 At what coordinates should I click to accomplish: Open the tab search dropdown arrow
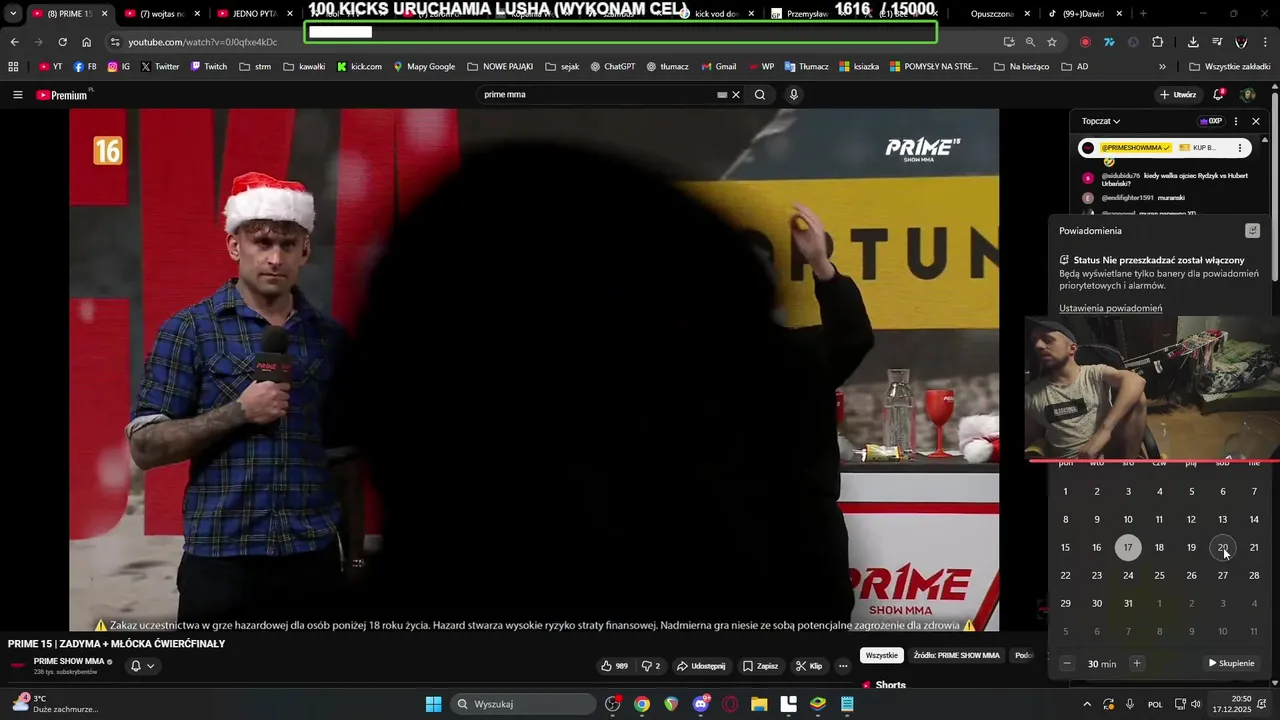pos(13,14)
